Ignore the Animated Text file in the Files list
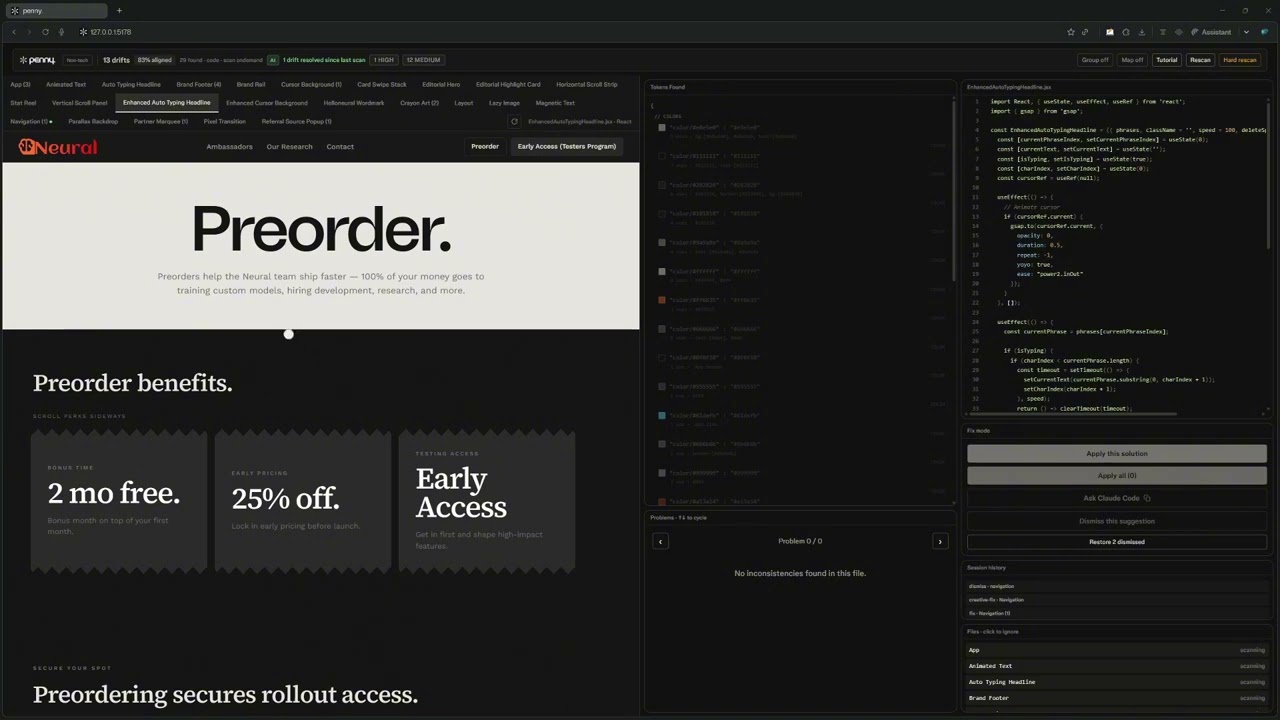The width and height of the screenshot is (1280, 720). click(x=1117, y=666)
